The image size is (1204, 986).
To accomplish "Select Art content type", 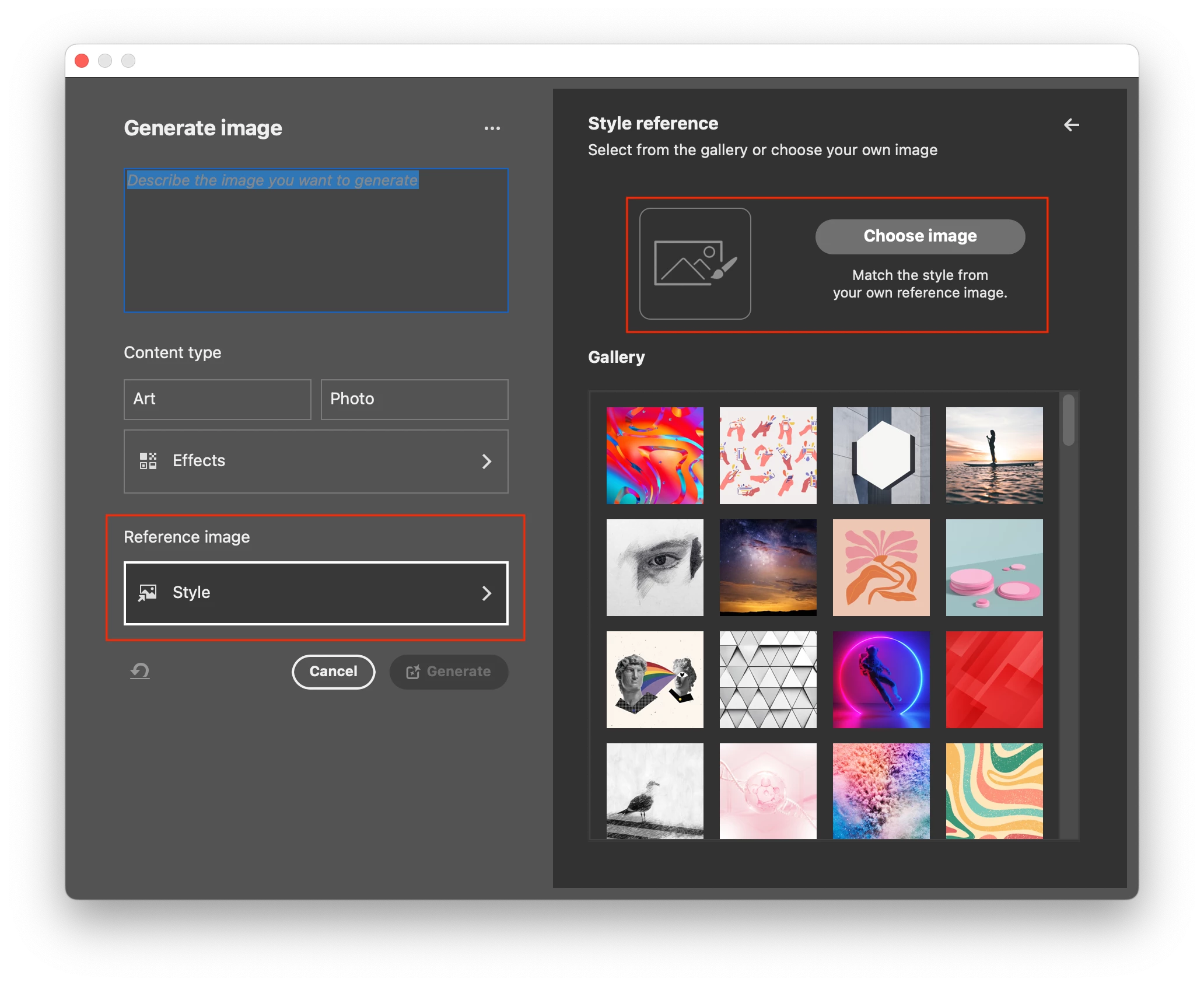I will (217, 399).
